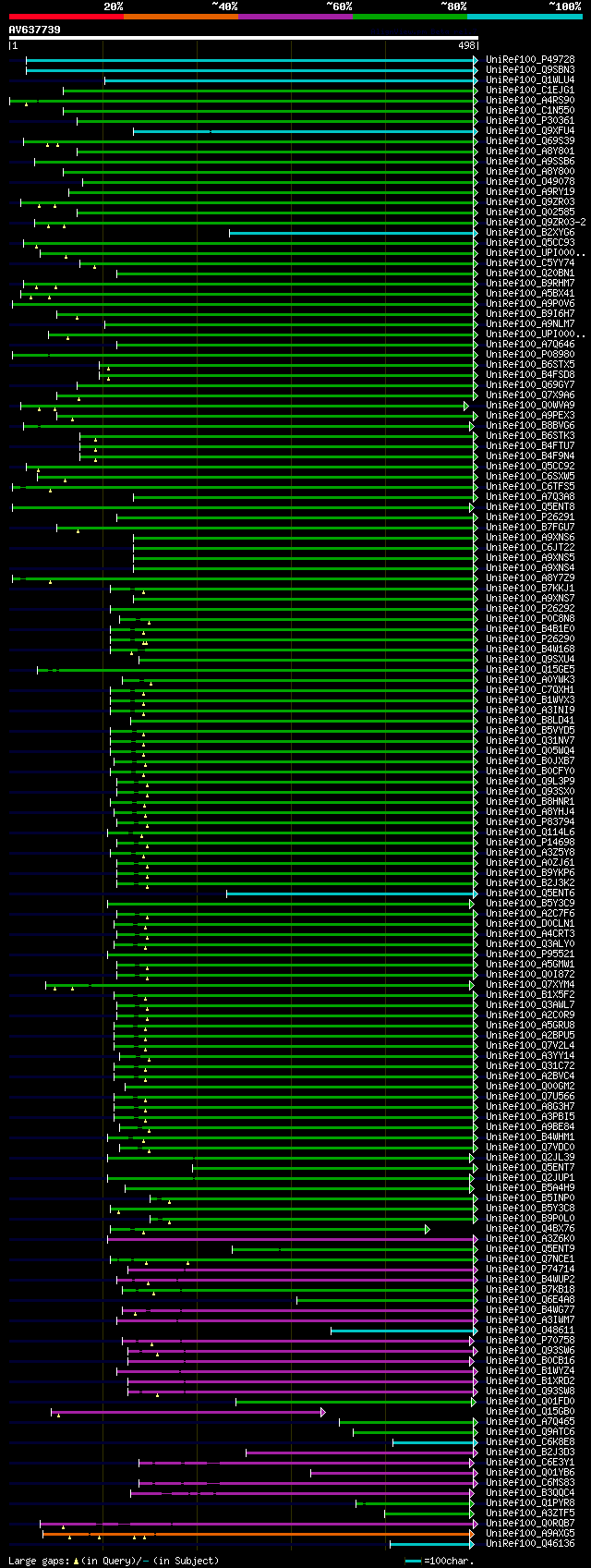This screenshot has width=591, height=1568.
Task: Click the UniRef100_P26291 hit label
Action: pyautogui.click(x=530, y=517)
